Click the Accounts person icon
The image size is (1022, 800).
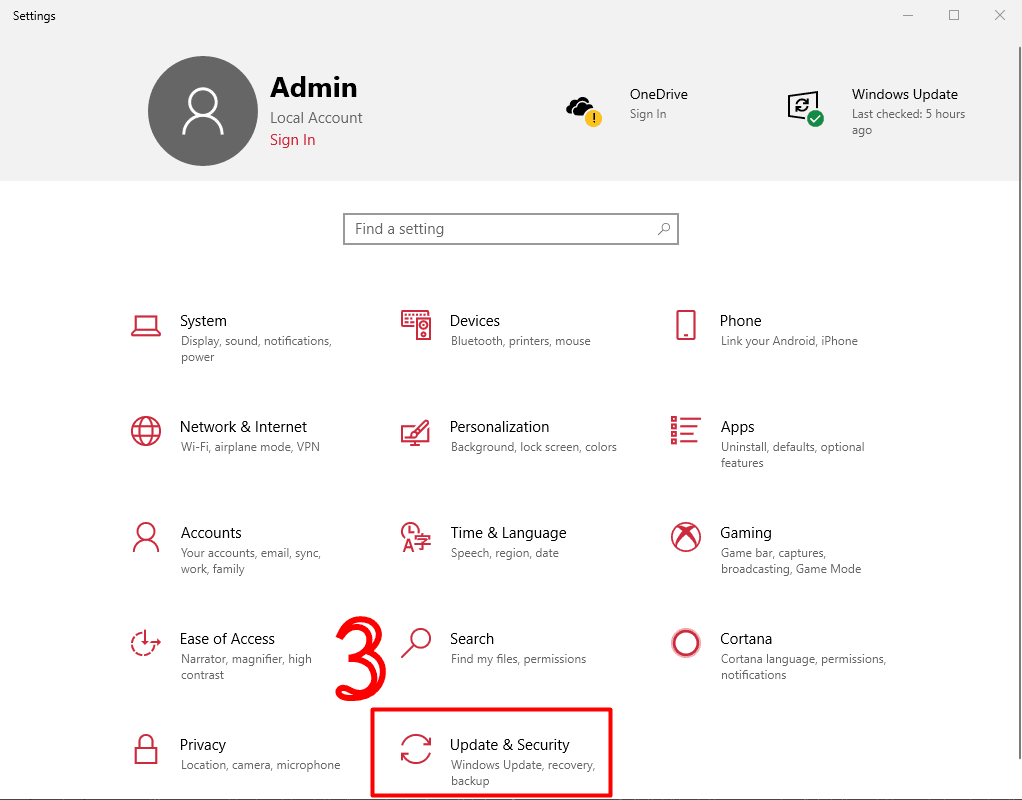click(x=146, y=537)
